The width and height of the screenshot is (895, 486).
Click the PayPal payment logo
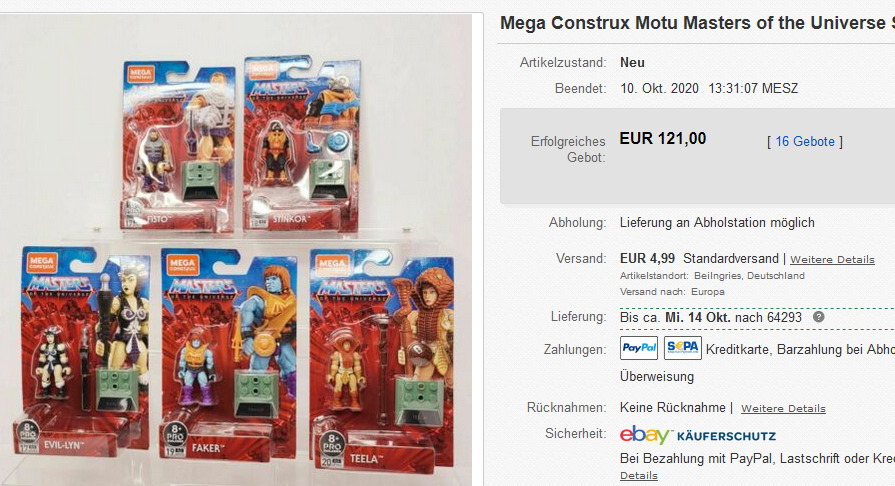coord(639,348)
